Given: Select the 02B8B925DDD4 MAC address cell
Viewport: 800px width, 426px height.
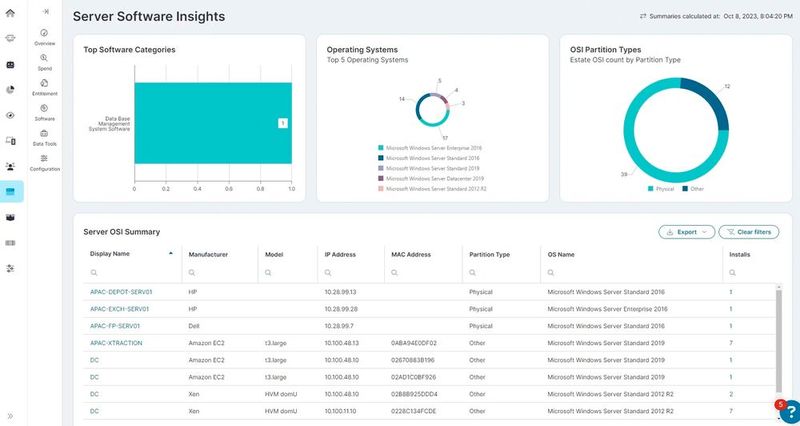Looking at the screenshot, I should point(414,394).
